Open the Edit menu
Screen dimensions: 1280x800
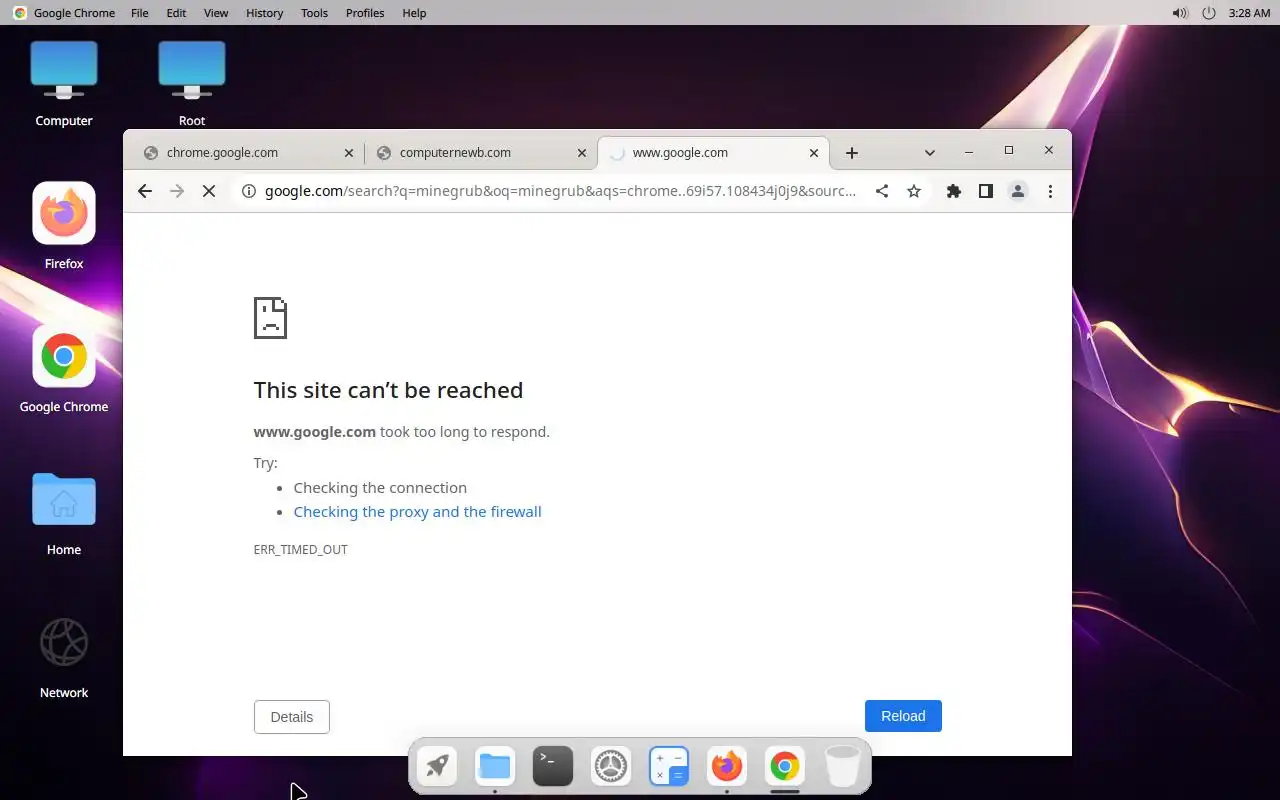click(176, 13)
